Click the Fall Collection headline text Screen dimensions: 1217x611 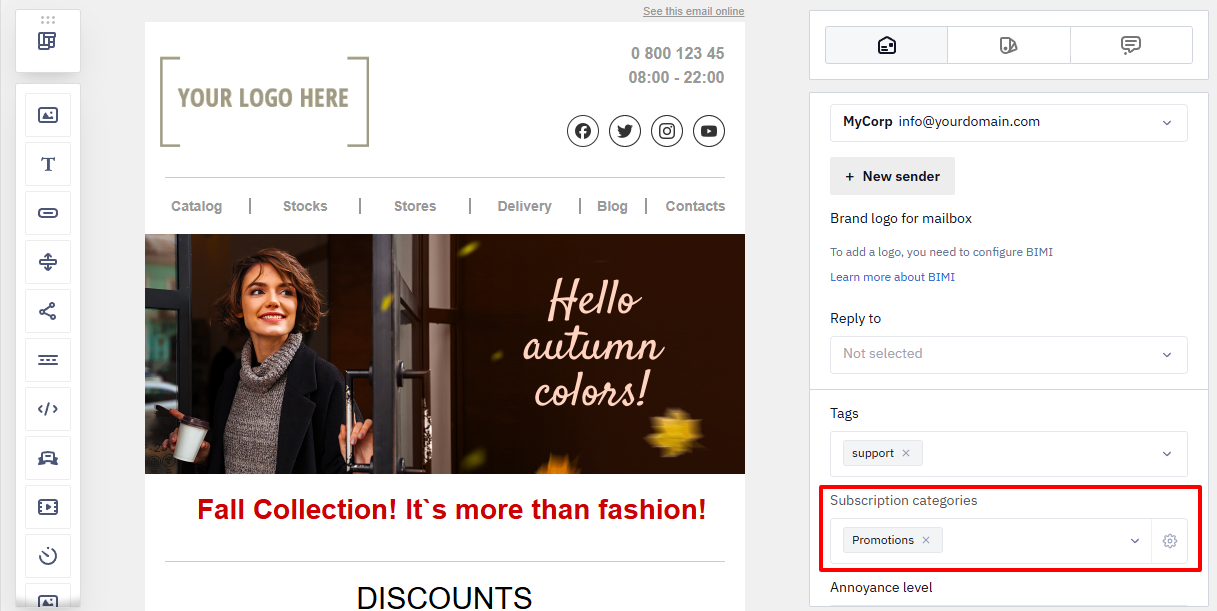click(x=452, y=509)
